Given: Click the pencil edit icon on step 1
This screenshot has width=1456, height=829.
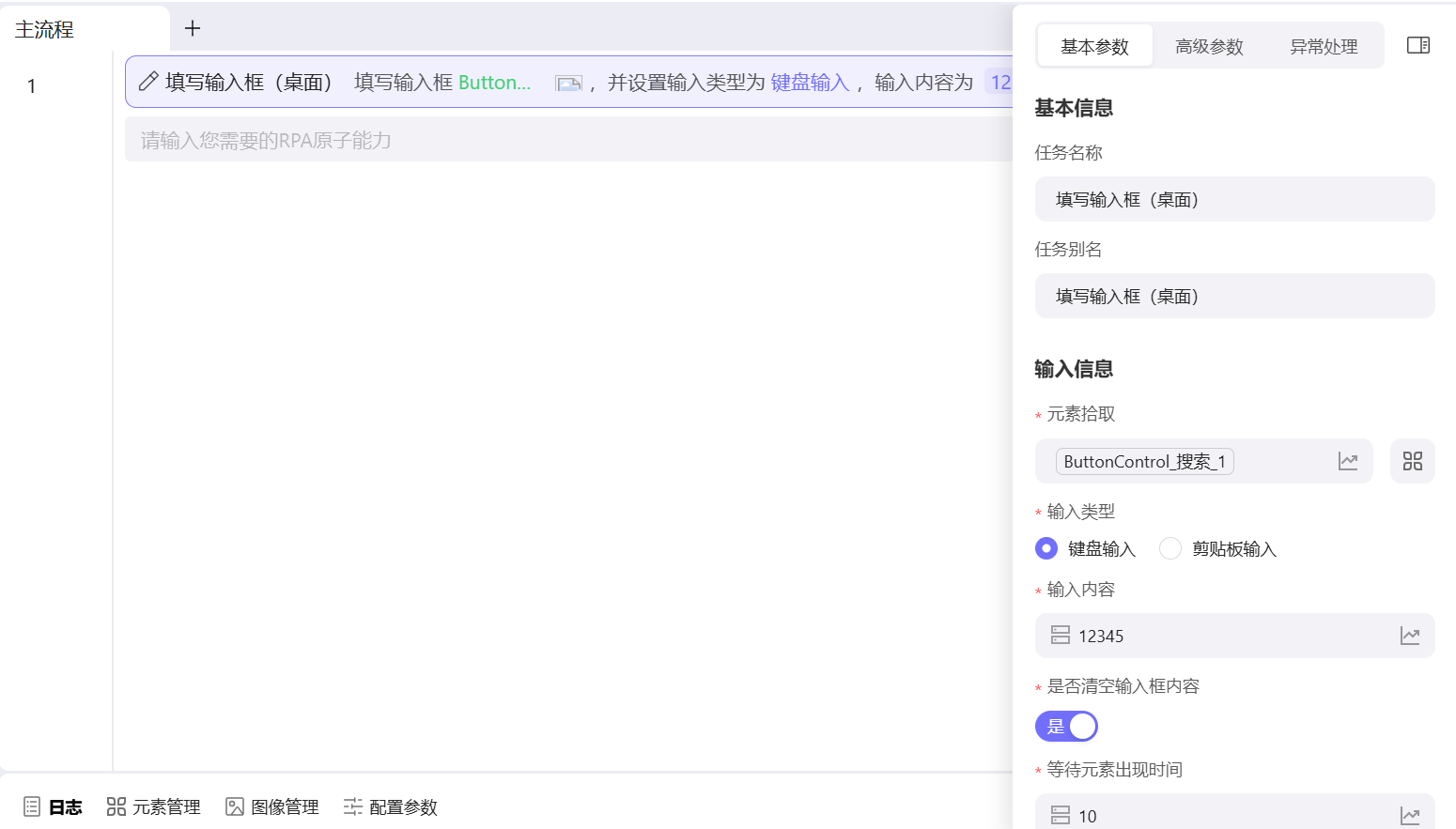Looking at the screenshot, I should 147,82.
